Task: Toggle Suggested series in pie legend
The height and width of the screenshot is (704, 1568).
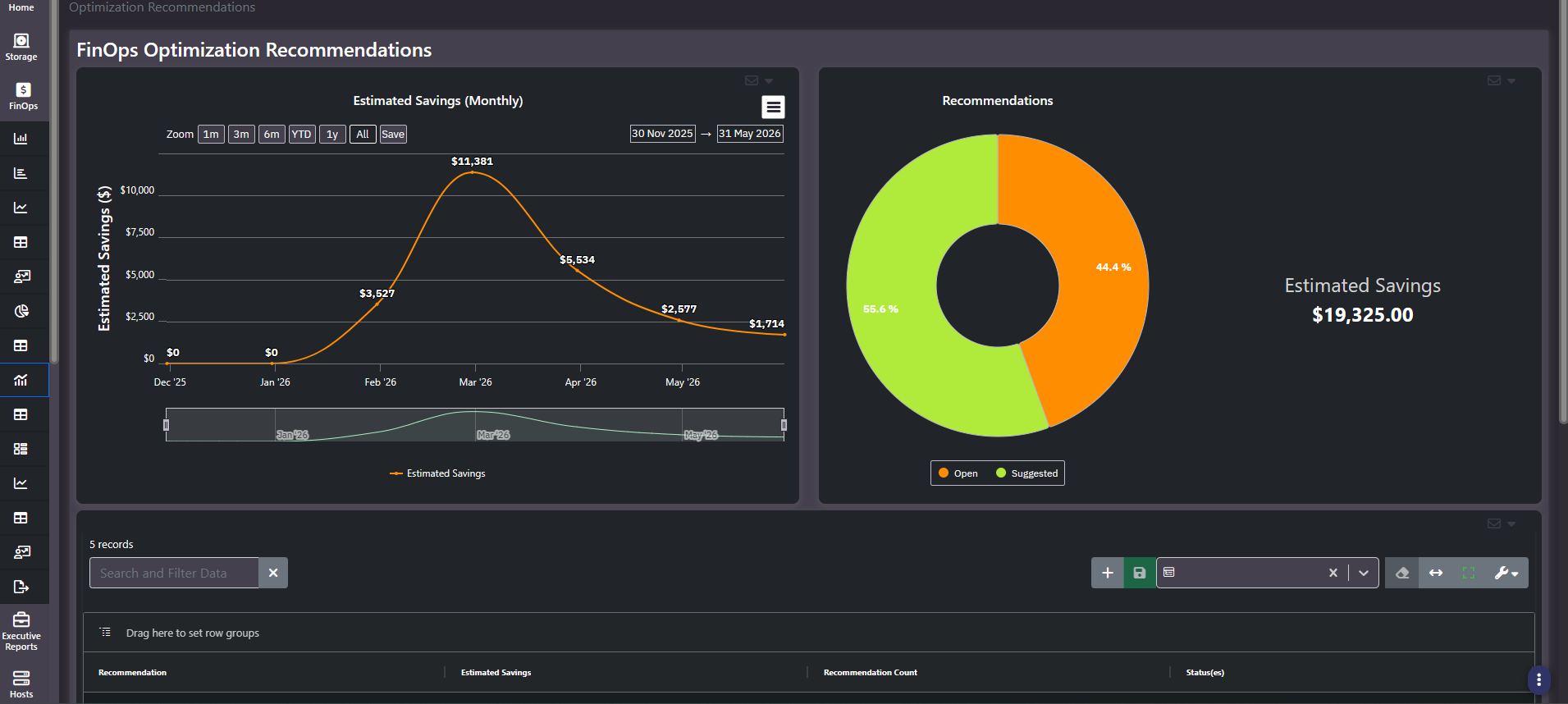Action: [x=1026, y=473]
